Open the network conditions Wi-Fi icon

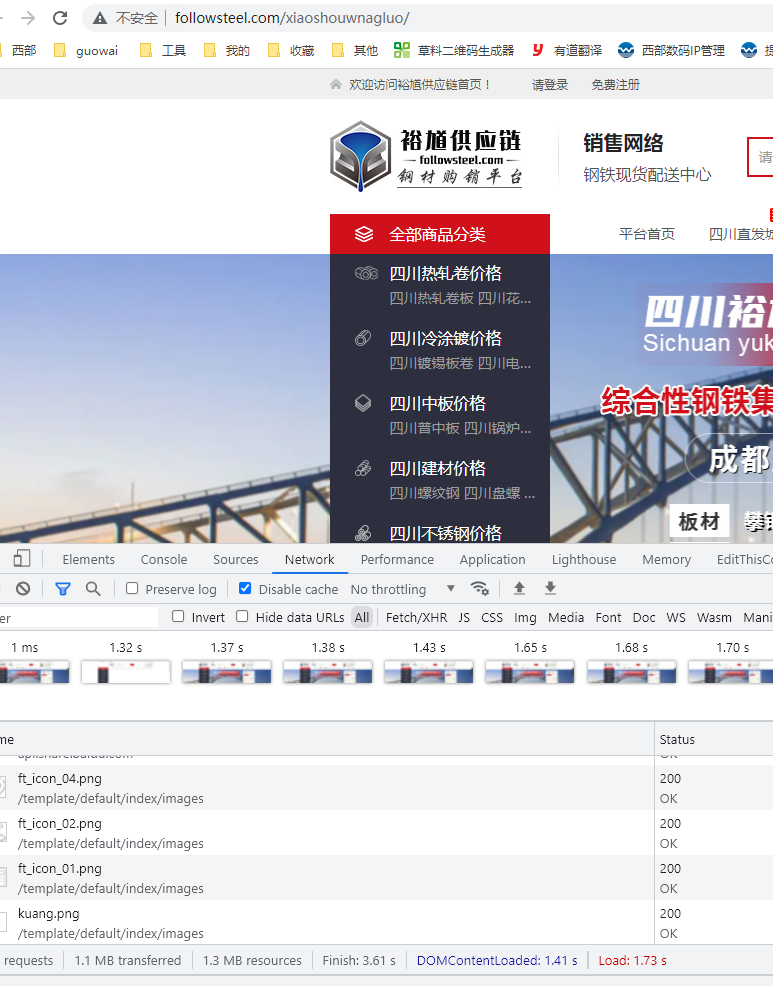coord(480,589)
